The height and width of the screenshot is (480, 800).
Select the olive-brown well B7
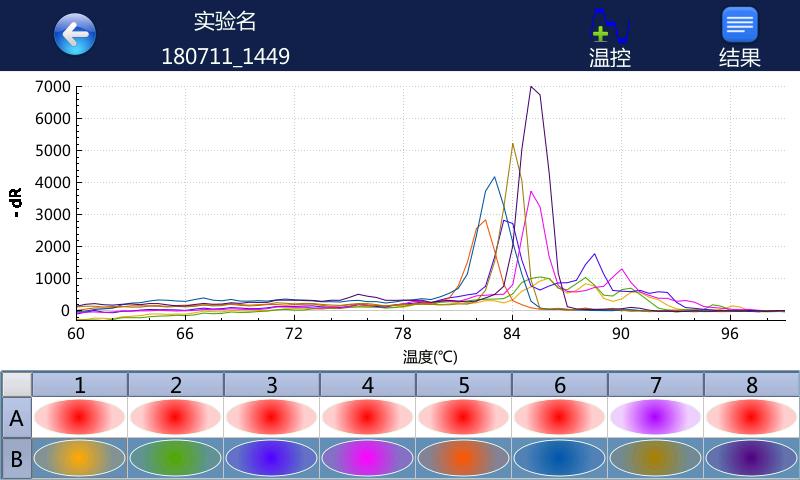(655, 458)
